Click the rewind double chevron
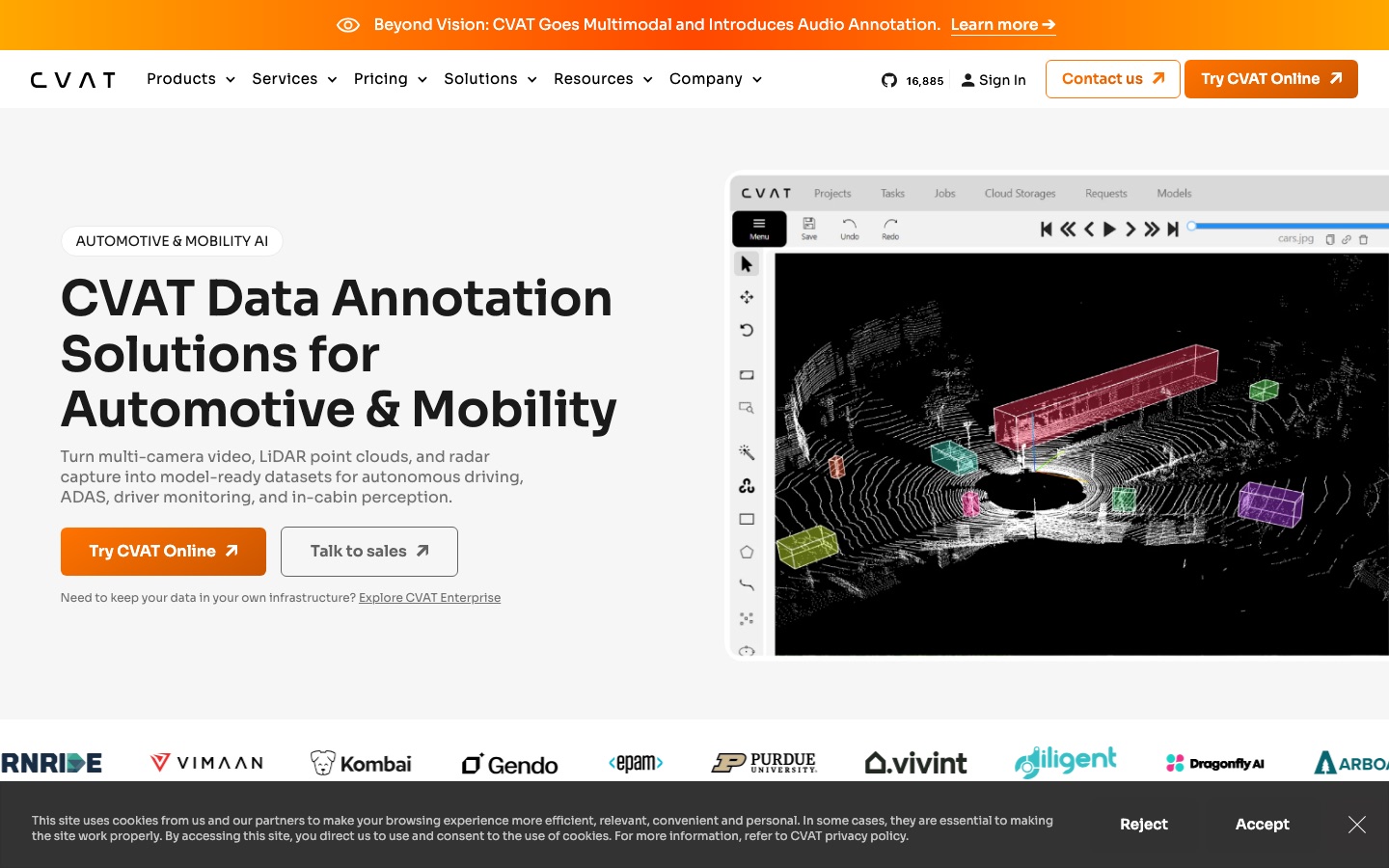This screenshot has width=1389, height=868. point(1068,229)
